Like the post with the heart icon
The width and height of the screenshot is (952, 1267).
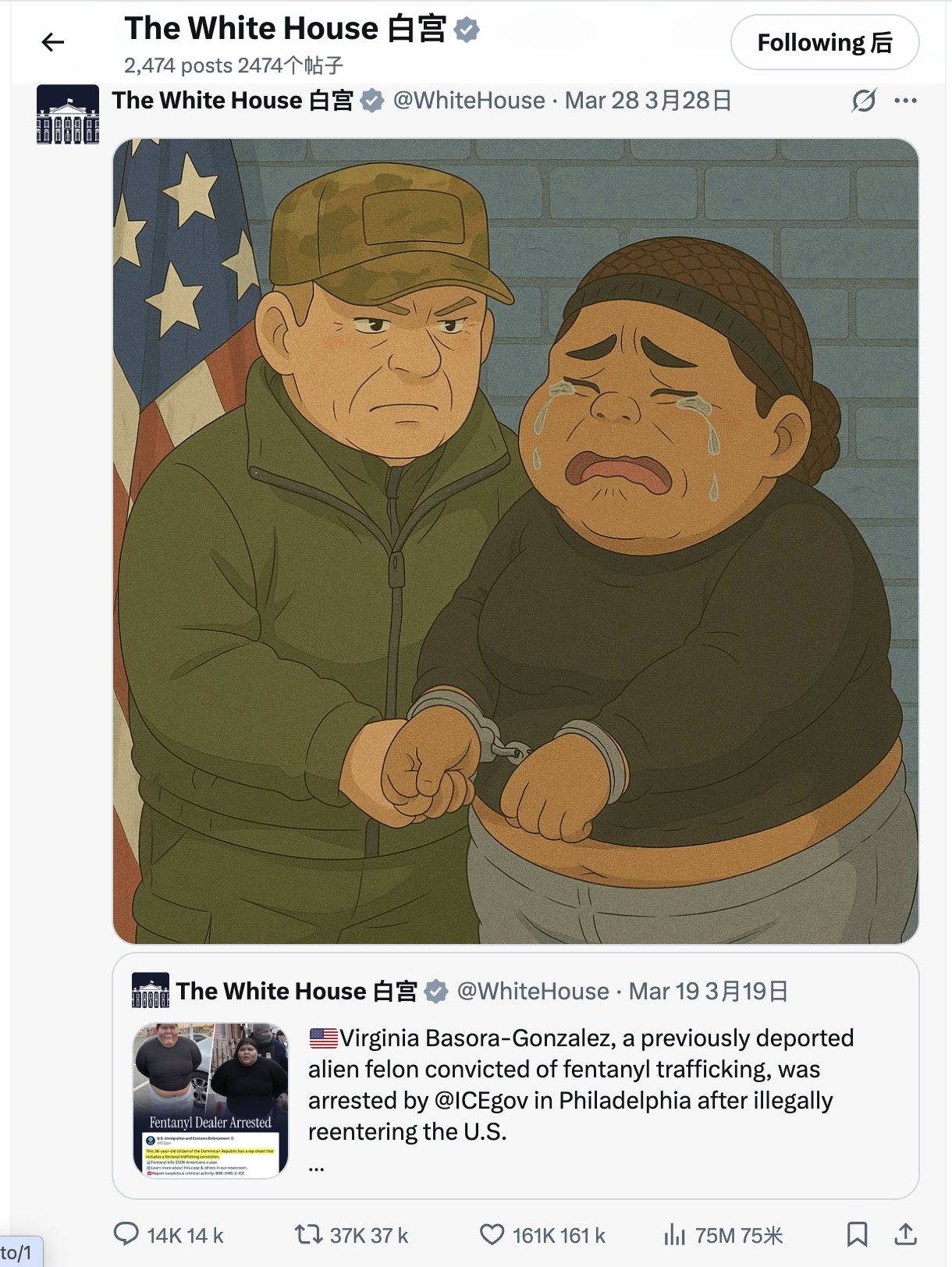[x=492, y=1233]
